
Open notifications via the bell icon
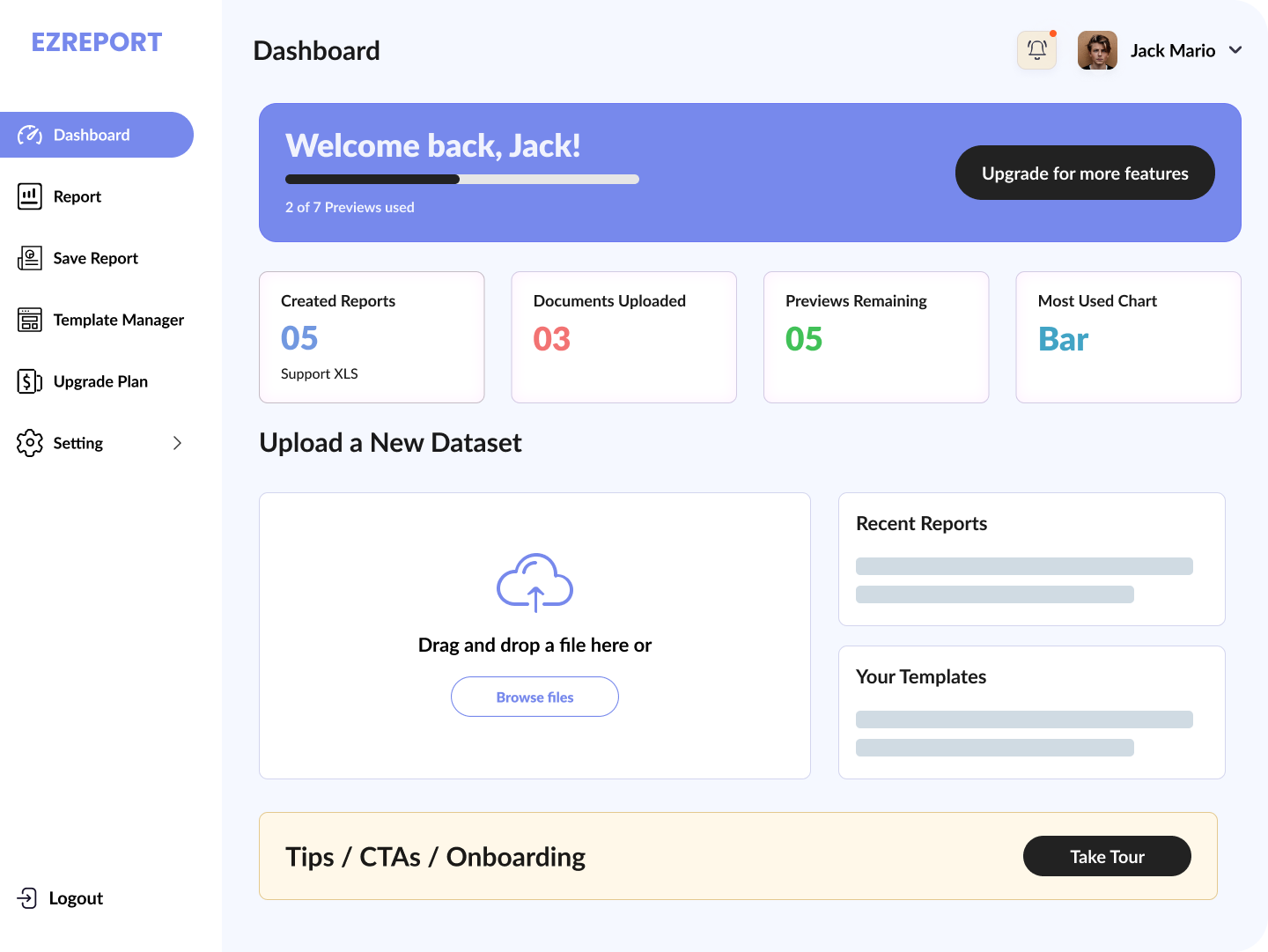[1036, 50]
